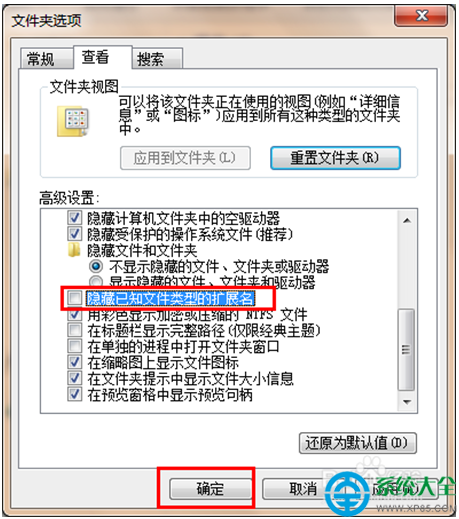Click the scrollbar down arrow
Screen dimensions: 459x519
pyautogui.click(x=407, y=402)
